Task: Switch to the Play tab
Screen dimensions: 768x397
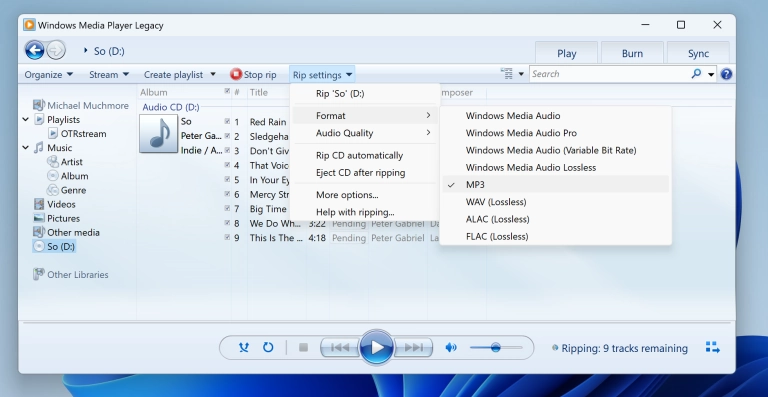Action: point(566,53)
